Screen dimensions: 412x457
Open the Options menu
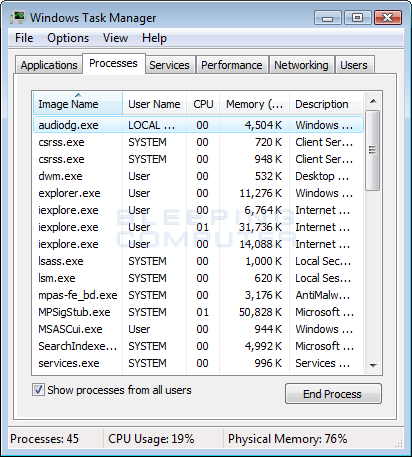coord(68,38)
